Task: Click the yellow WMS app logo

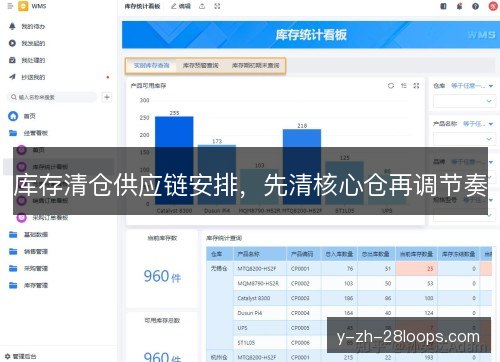Action: pyautogui.click(x=23, y=6)
